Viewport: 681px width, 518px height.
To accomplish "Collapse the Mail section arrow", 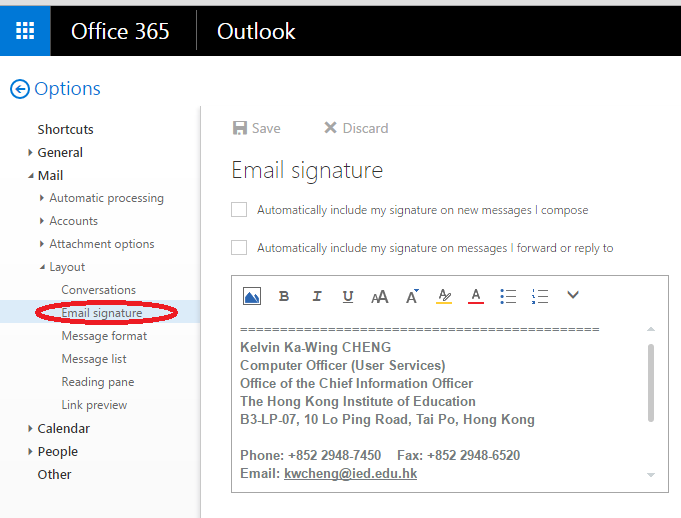I will 30,176.
